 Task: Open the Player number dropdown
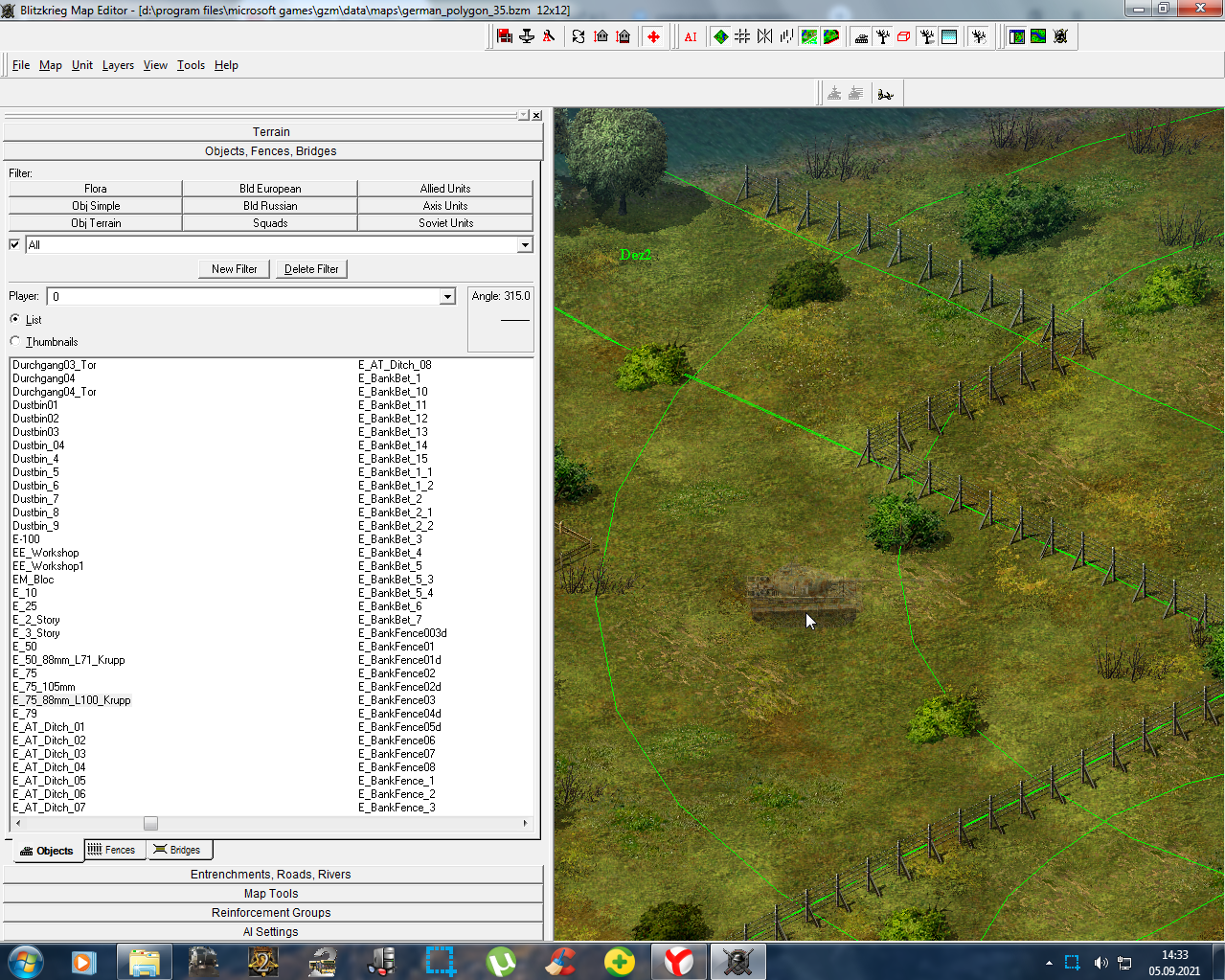[446, 297]
